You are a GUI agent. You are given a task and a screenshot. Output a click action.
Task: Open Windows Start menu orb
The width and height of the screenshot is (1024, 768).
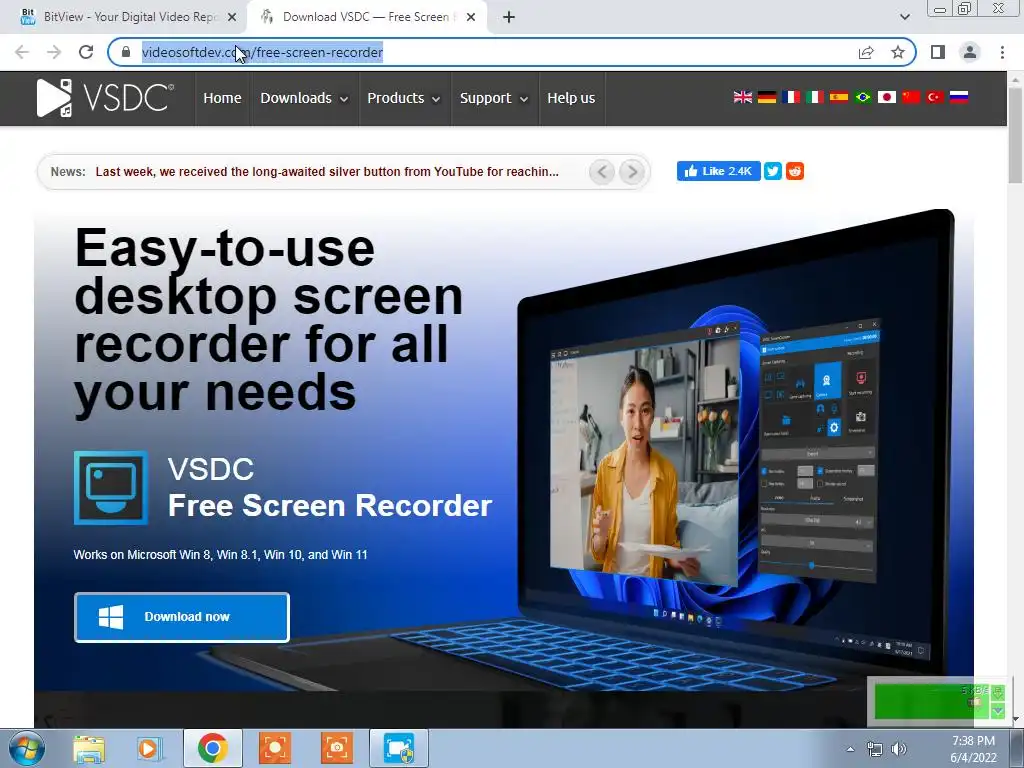(26, 748)
